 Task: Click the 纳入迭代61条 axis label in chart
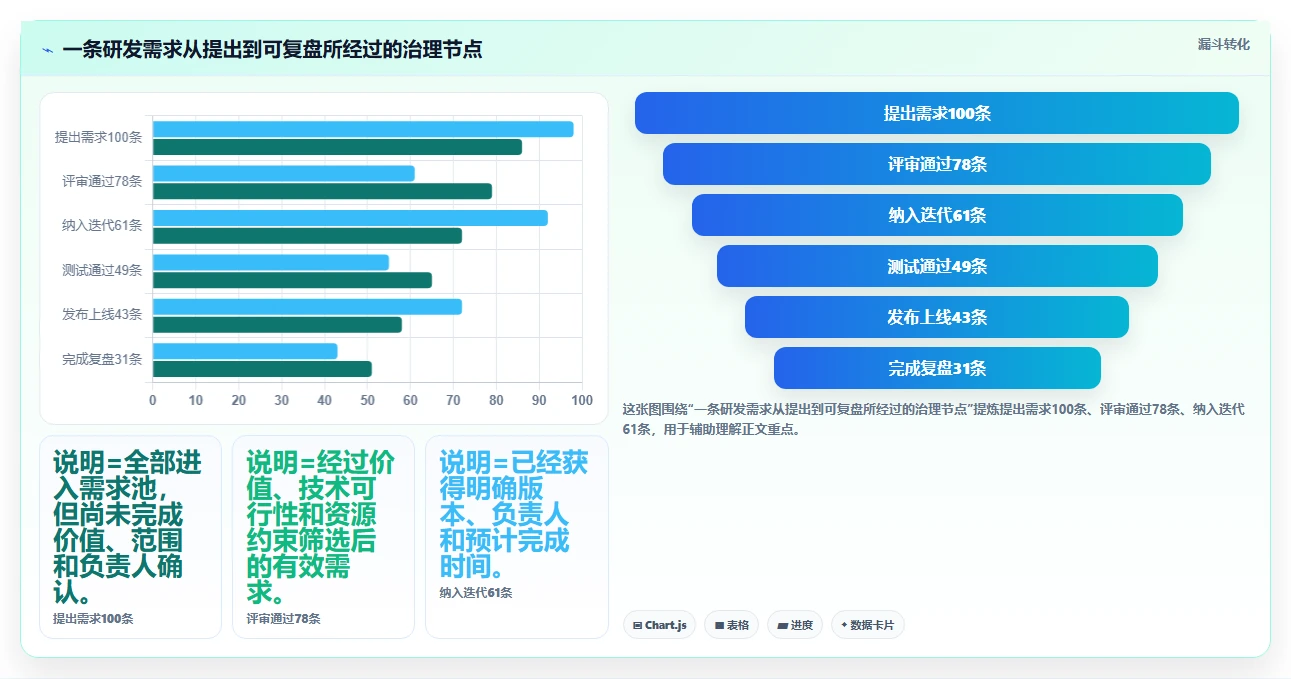[102, 226]
